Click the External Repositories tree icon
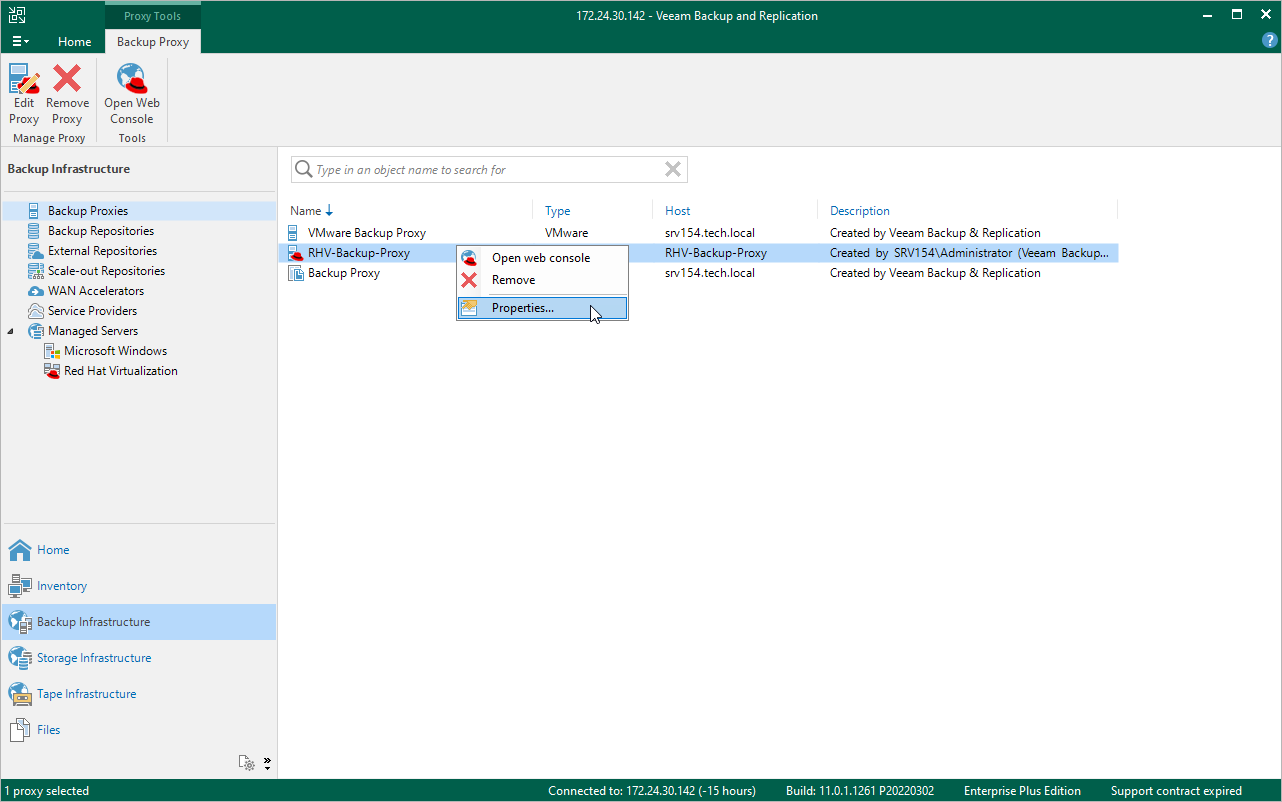 coord(34,251)
